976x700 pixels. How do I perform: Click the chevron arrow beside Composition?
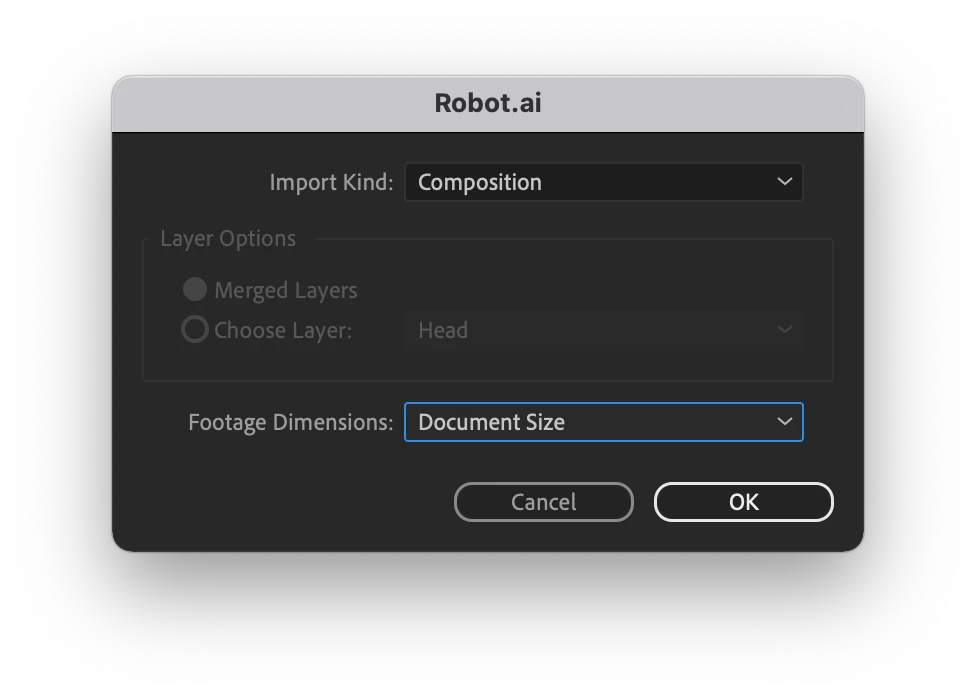pyautogui.click(x=784, y=182)
